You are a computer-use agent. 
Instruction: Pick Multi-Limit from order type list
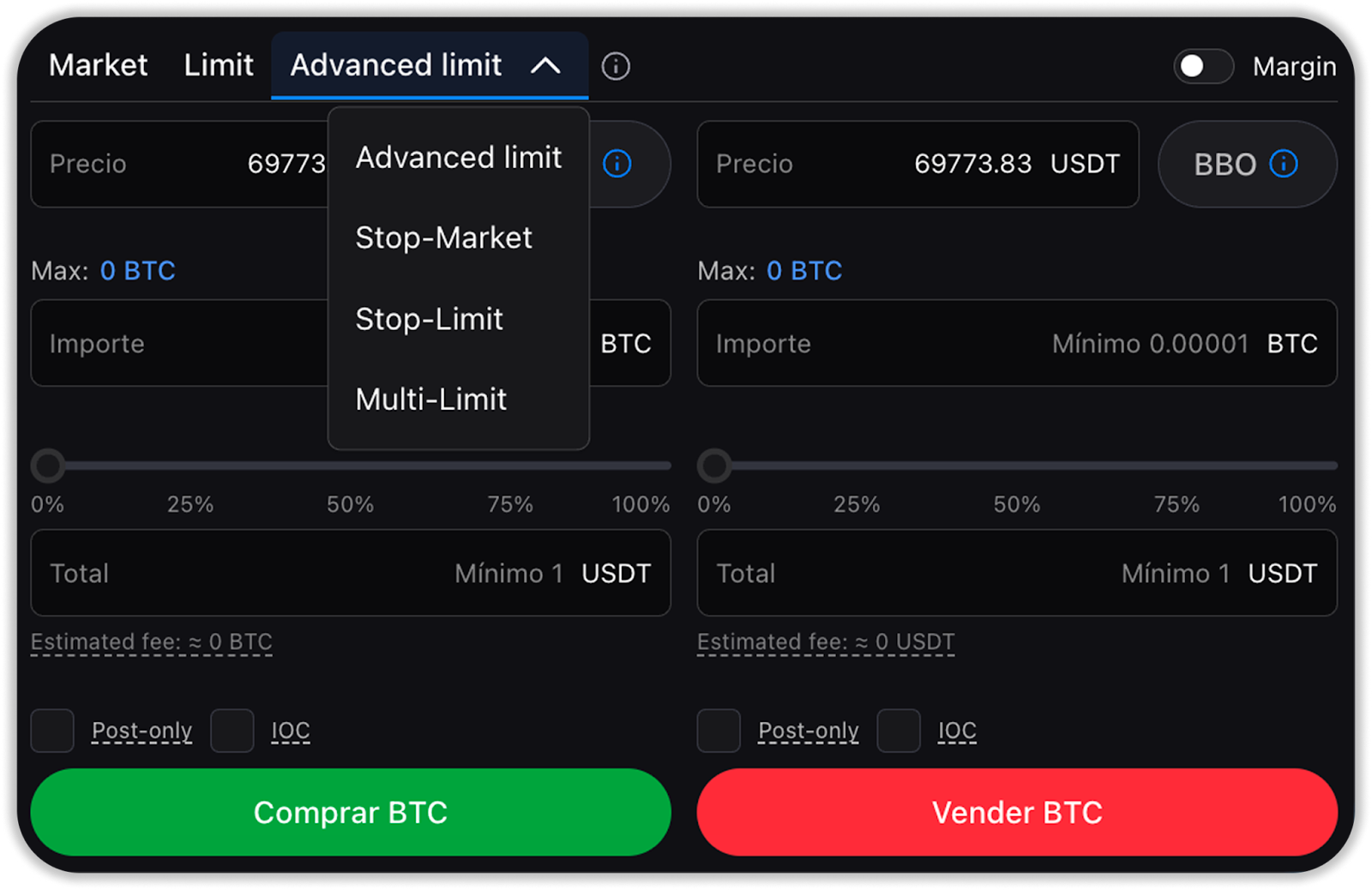[x=430, y=399]
